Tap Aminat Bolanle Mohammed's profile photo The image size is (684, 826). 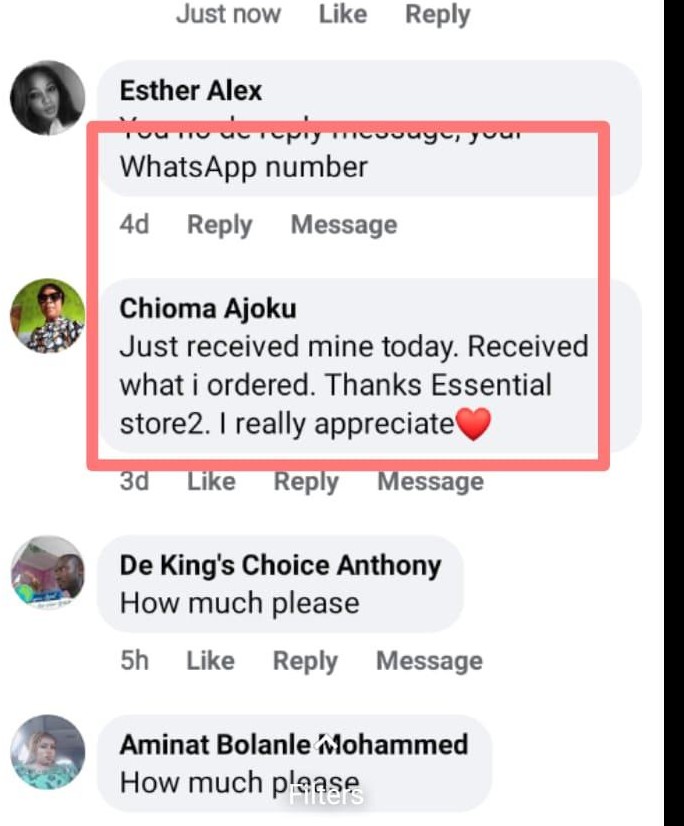47,752
